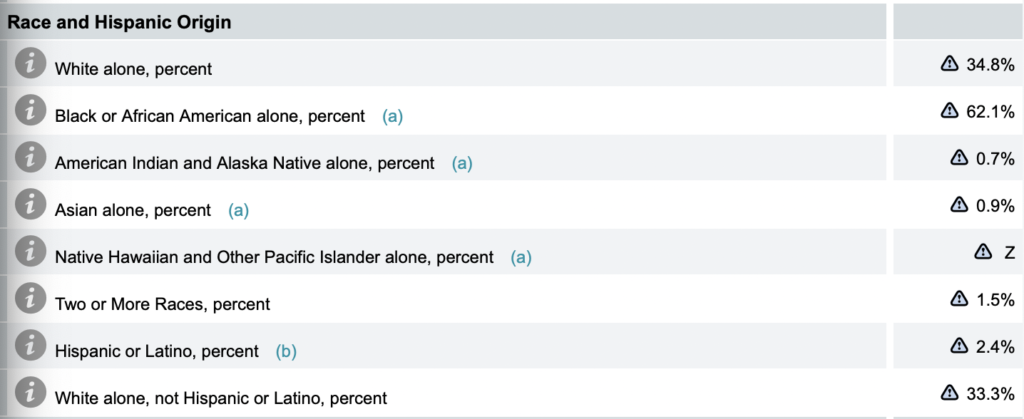
Task: Open info icon for White alone, not Hispanic
Action: pyautogui.click(x=30, y=392)
